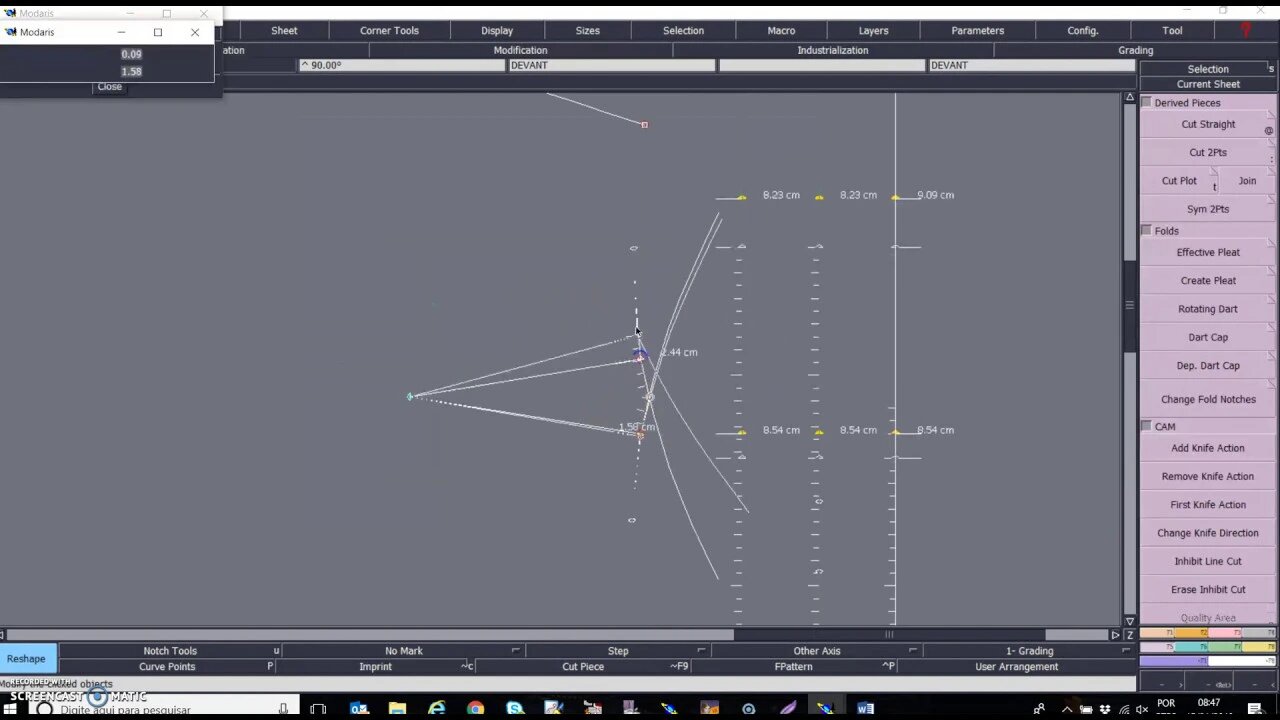Click the Cut 2Pts tool button

click(1208, 152)
